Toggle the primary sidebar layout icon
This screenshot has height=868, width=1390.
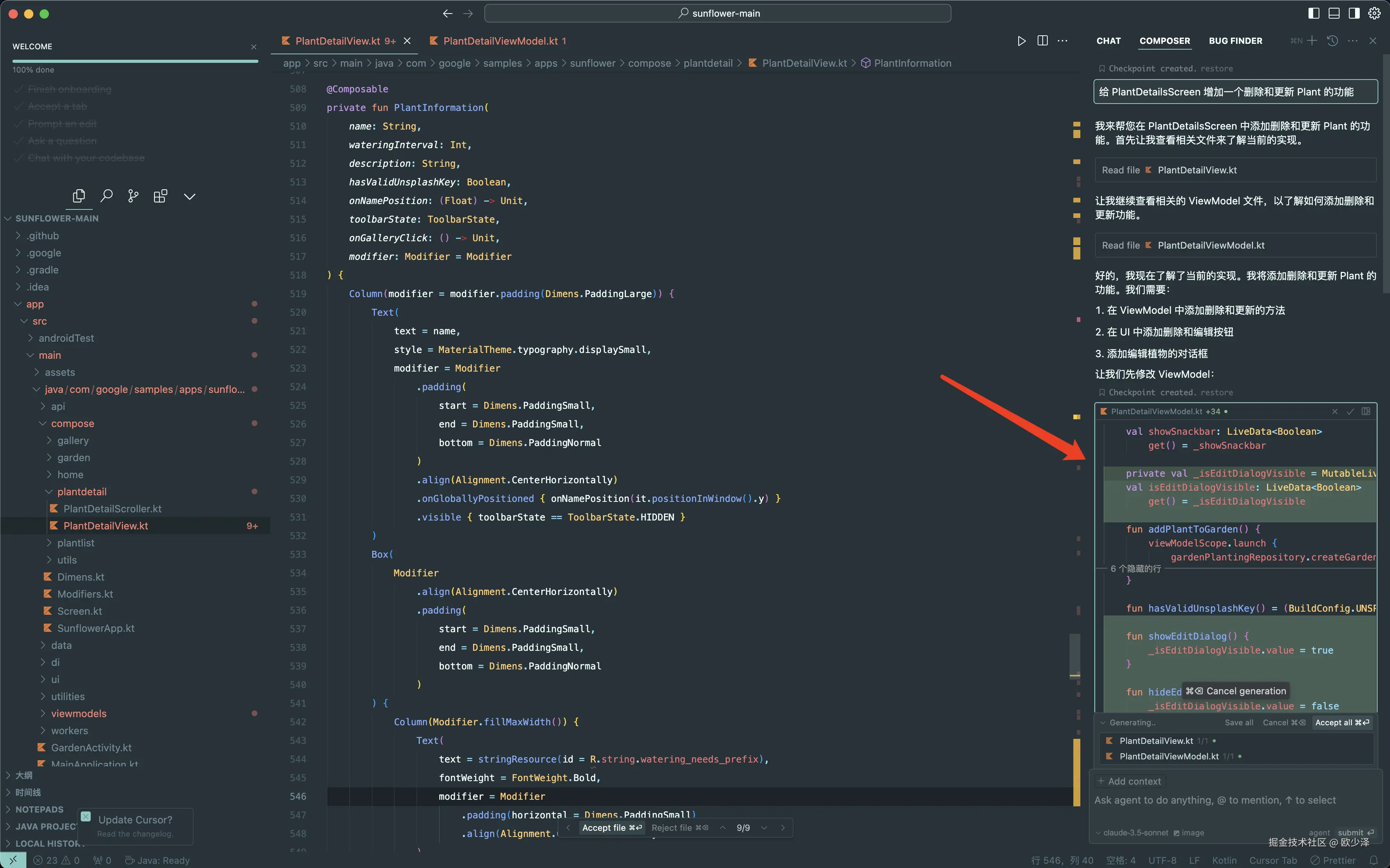click(x=1314, y=13)
